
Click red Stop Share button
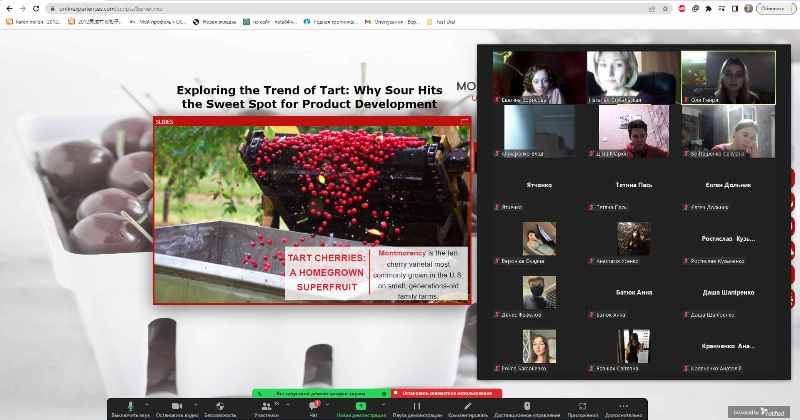[446, 393]
